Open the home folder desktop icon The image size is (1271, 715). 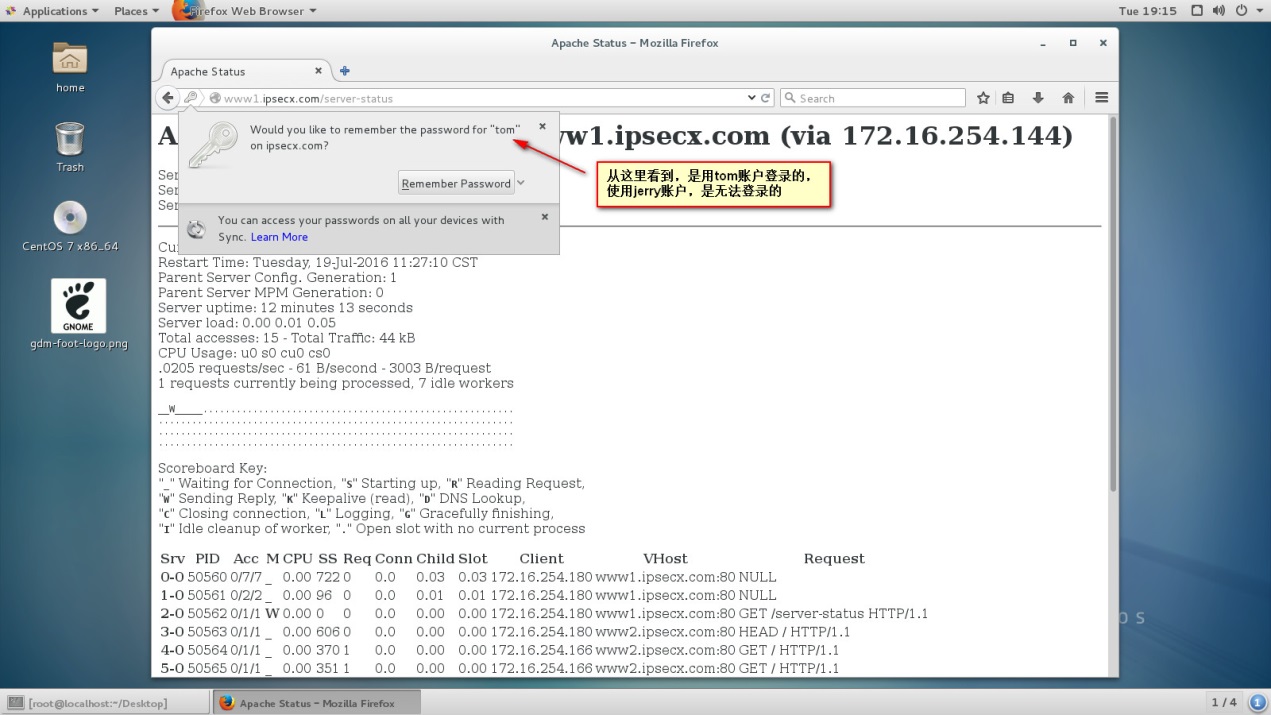[x=70, y=66]
